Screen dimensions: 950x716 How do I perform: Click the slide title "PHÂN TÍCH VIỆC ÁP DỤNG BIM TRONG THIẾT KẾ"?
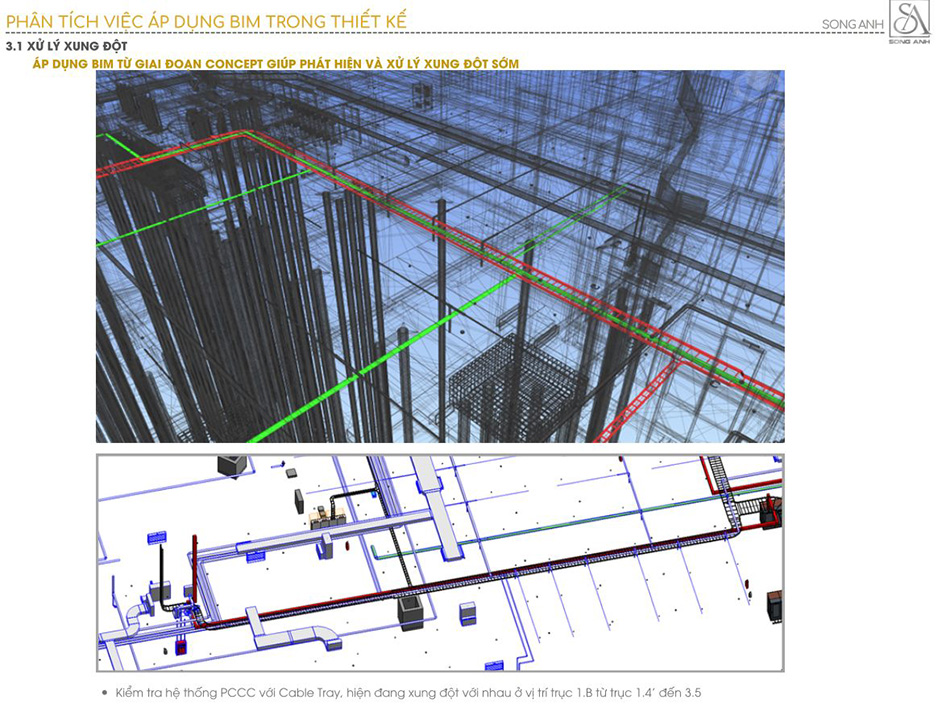(206, 21)
